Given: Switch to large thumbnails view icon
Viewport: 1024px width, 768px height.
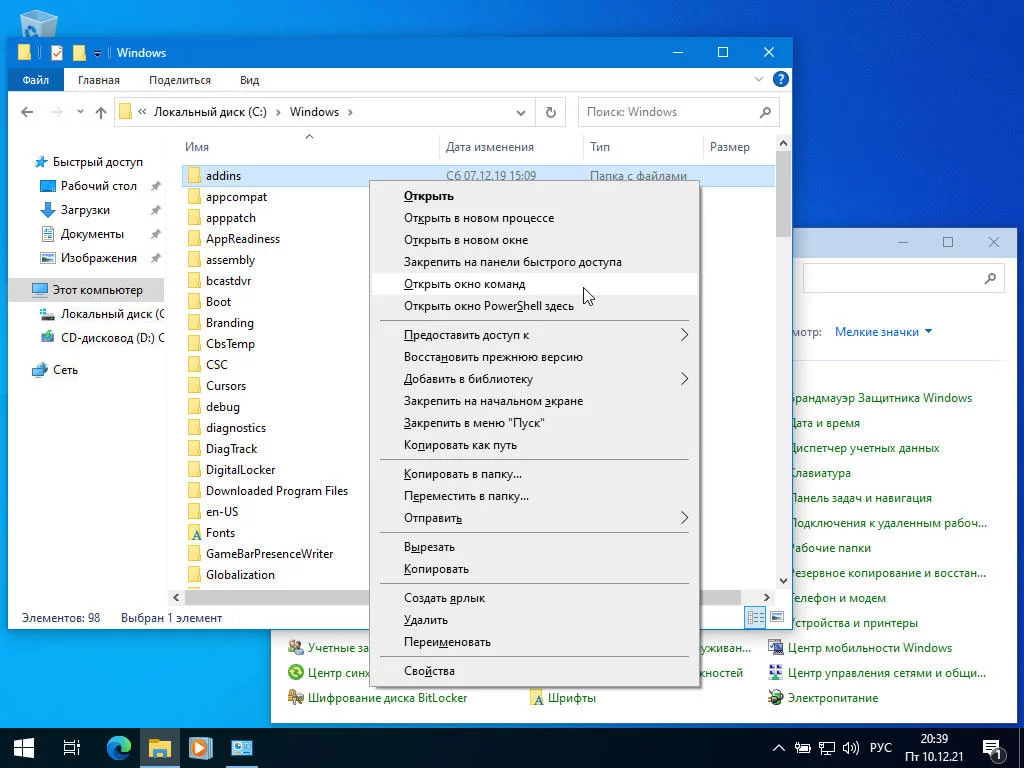Looking at the screenshot, I should pyautogui.click(x=776, y=618).
